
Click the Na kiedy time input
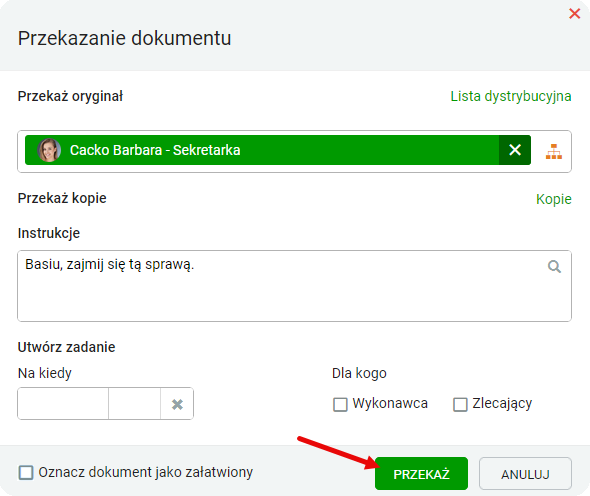(135, 404)
